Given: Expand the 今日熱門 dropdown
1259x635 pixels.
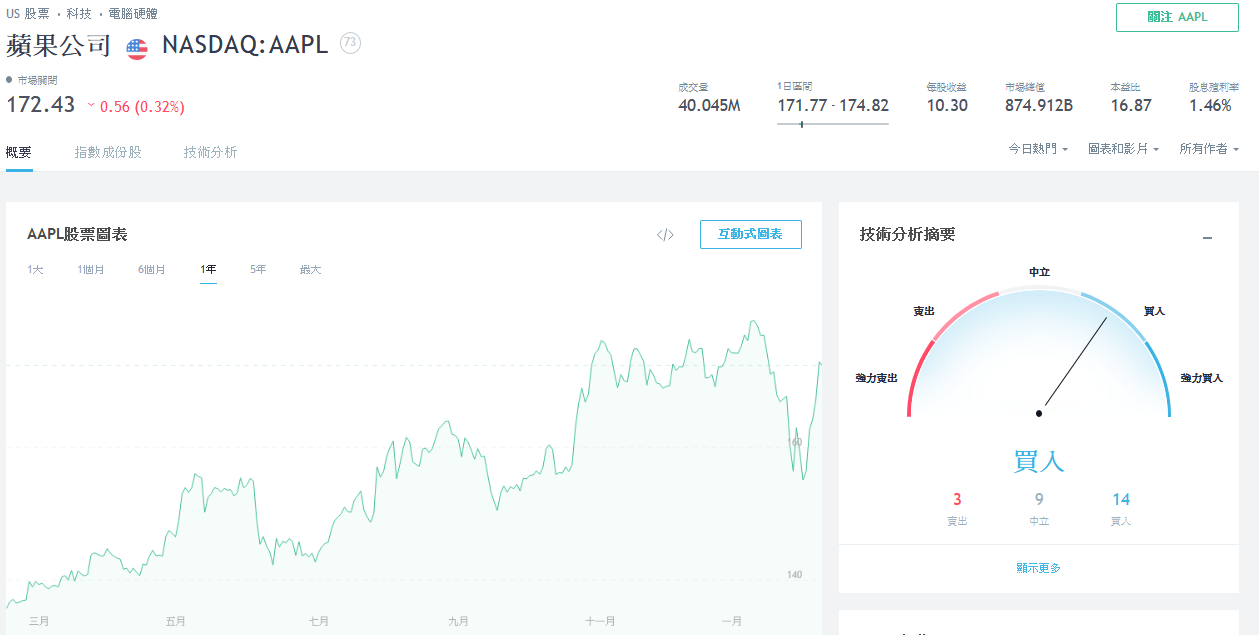Looking at the screenshot, I should (1038, 149).
